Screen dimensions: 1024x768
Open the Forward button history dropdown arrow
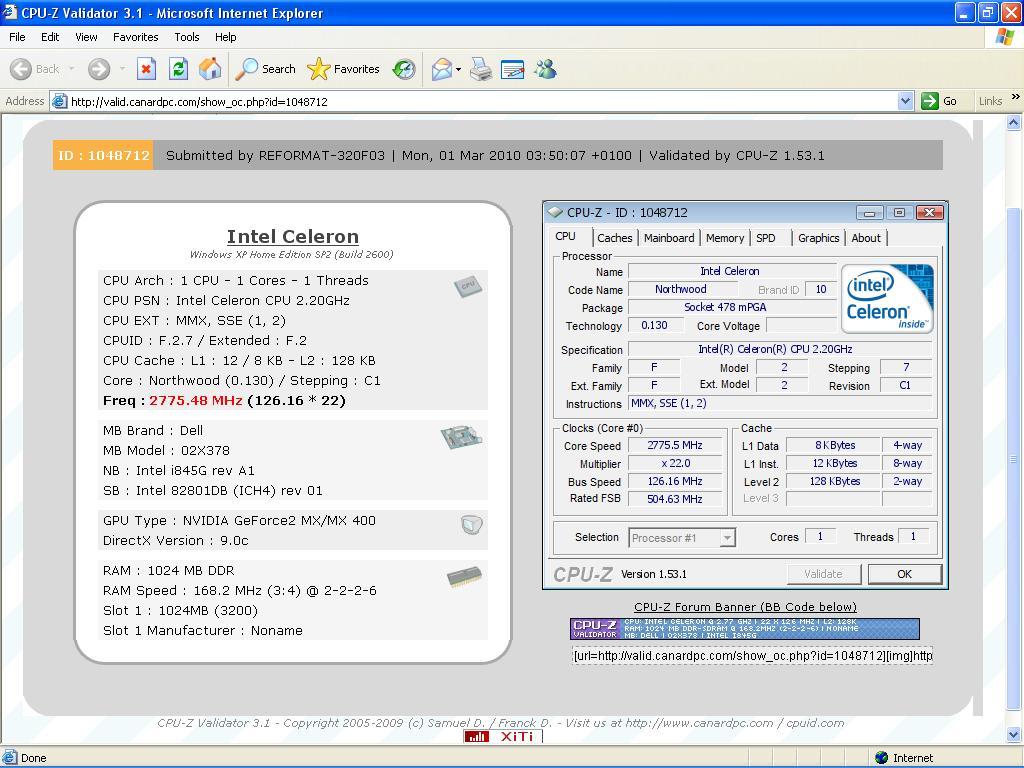(122, 69)
